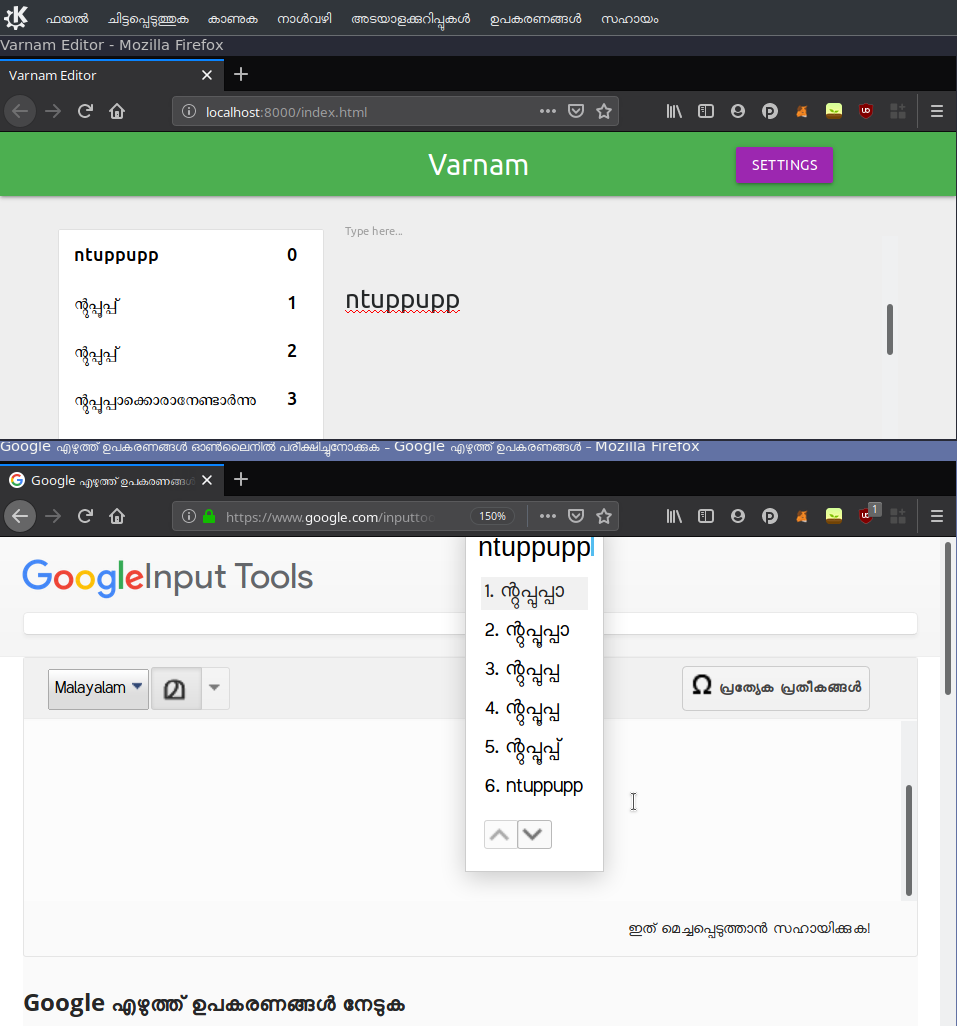
Task: Bookmark the page in the Varnam Editor window
Action: 604,111
